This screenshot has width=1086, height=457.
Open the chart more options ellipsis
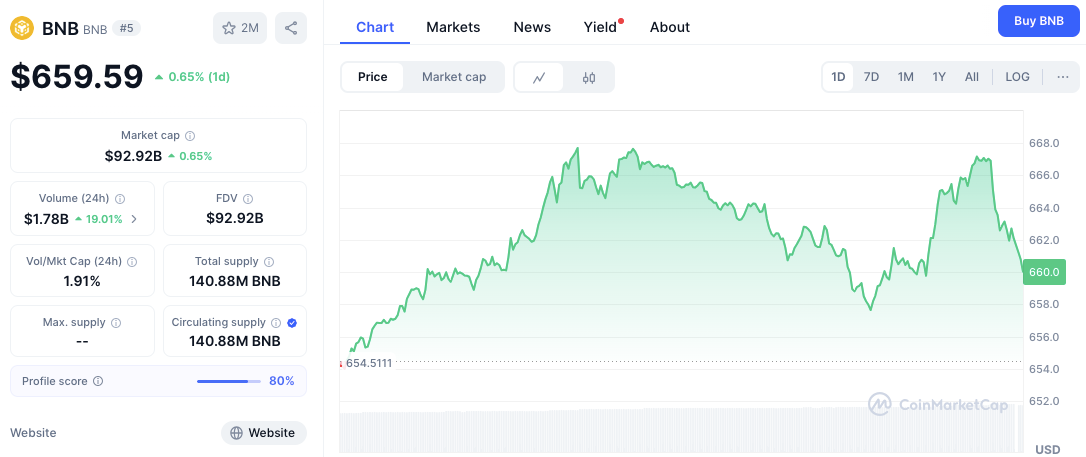pos(1062,77)
